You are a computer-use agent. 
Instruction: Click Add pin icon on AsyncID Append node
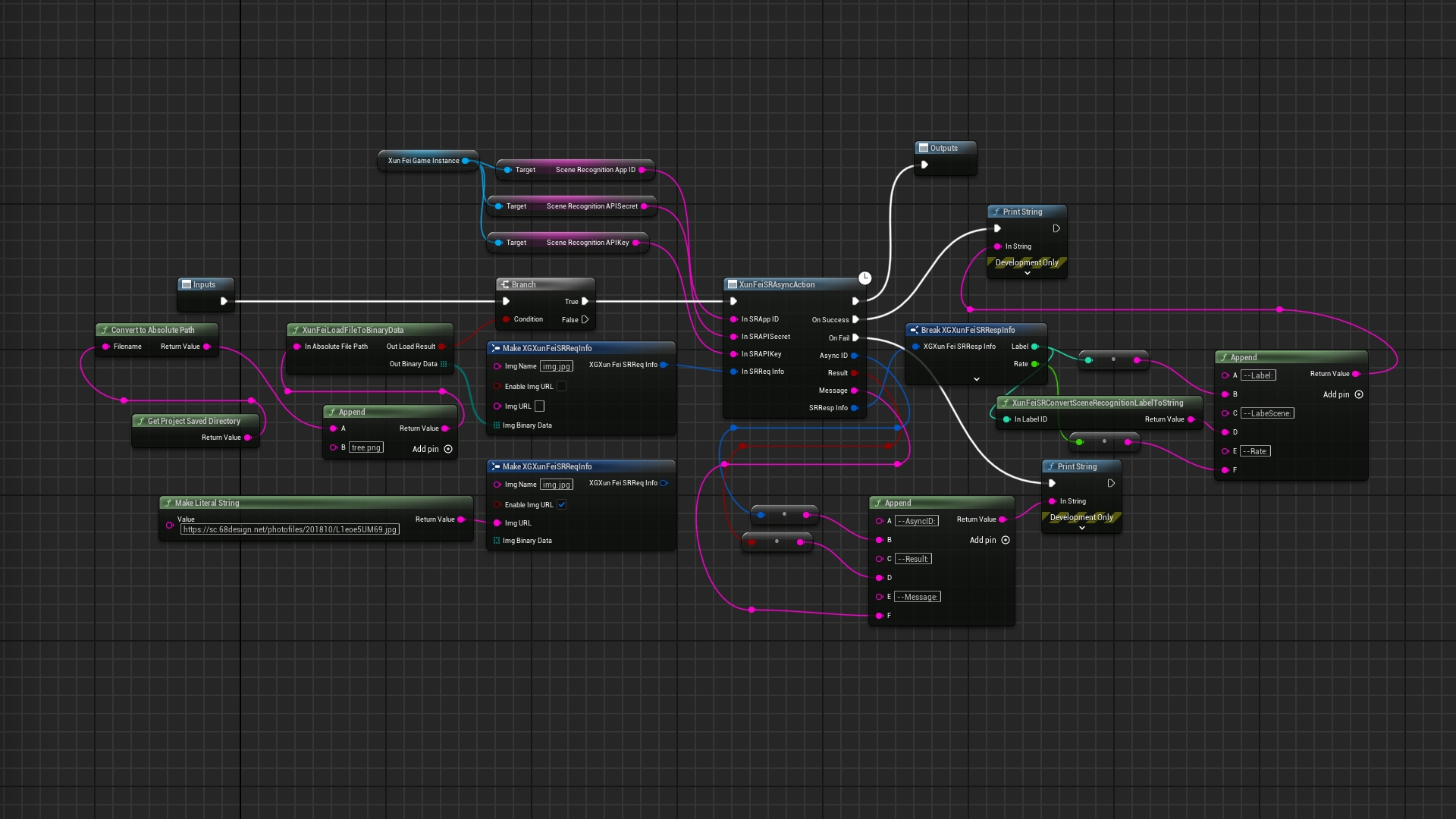click(1006, 540)
